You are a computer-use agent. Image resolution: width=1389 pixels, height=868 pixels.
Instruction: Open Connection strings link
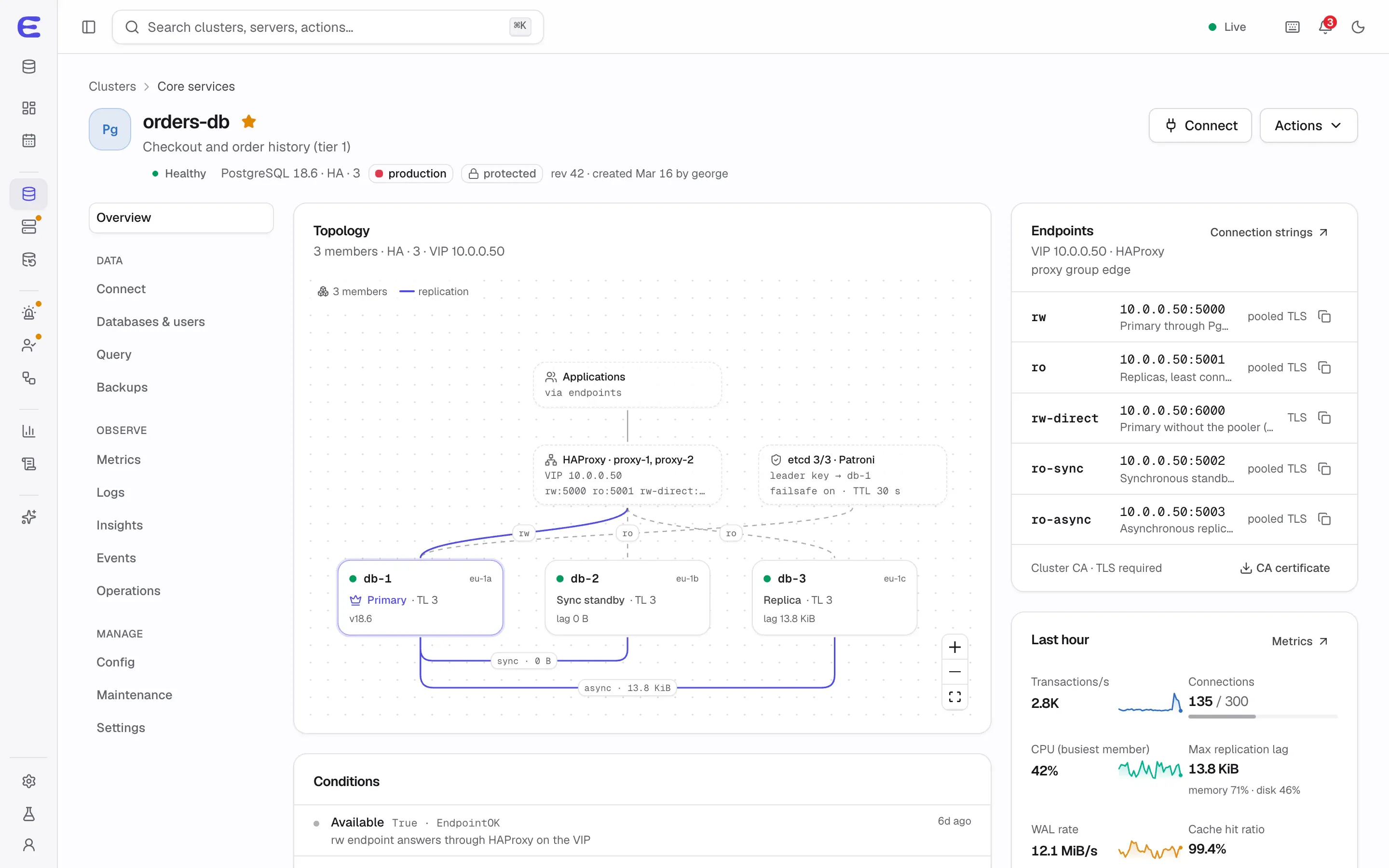tap(1269, 232)
